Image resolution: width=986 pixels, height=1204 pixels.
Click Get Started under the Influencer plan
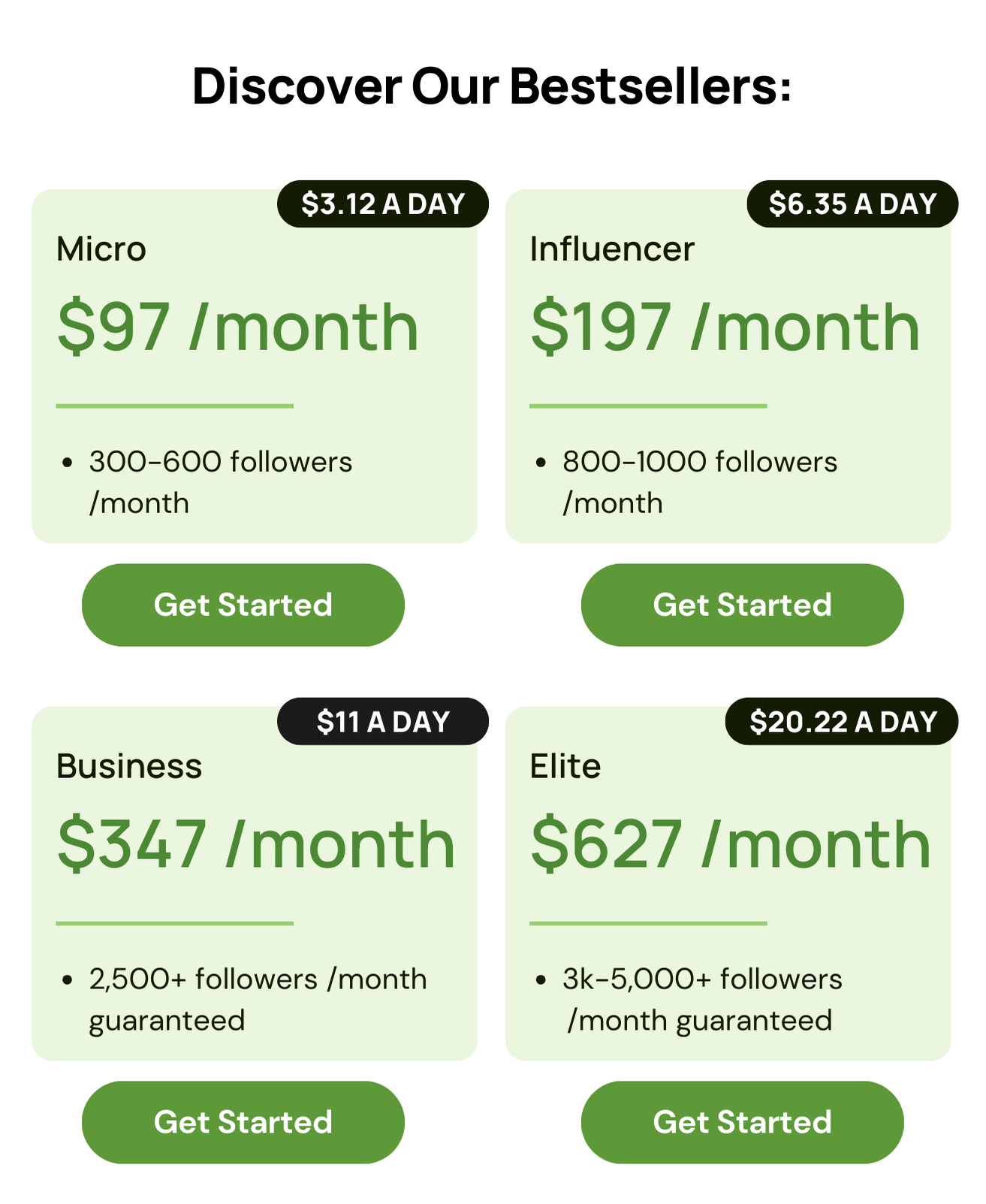click(x=742, y=605)
